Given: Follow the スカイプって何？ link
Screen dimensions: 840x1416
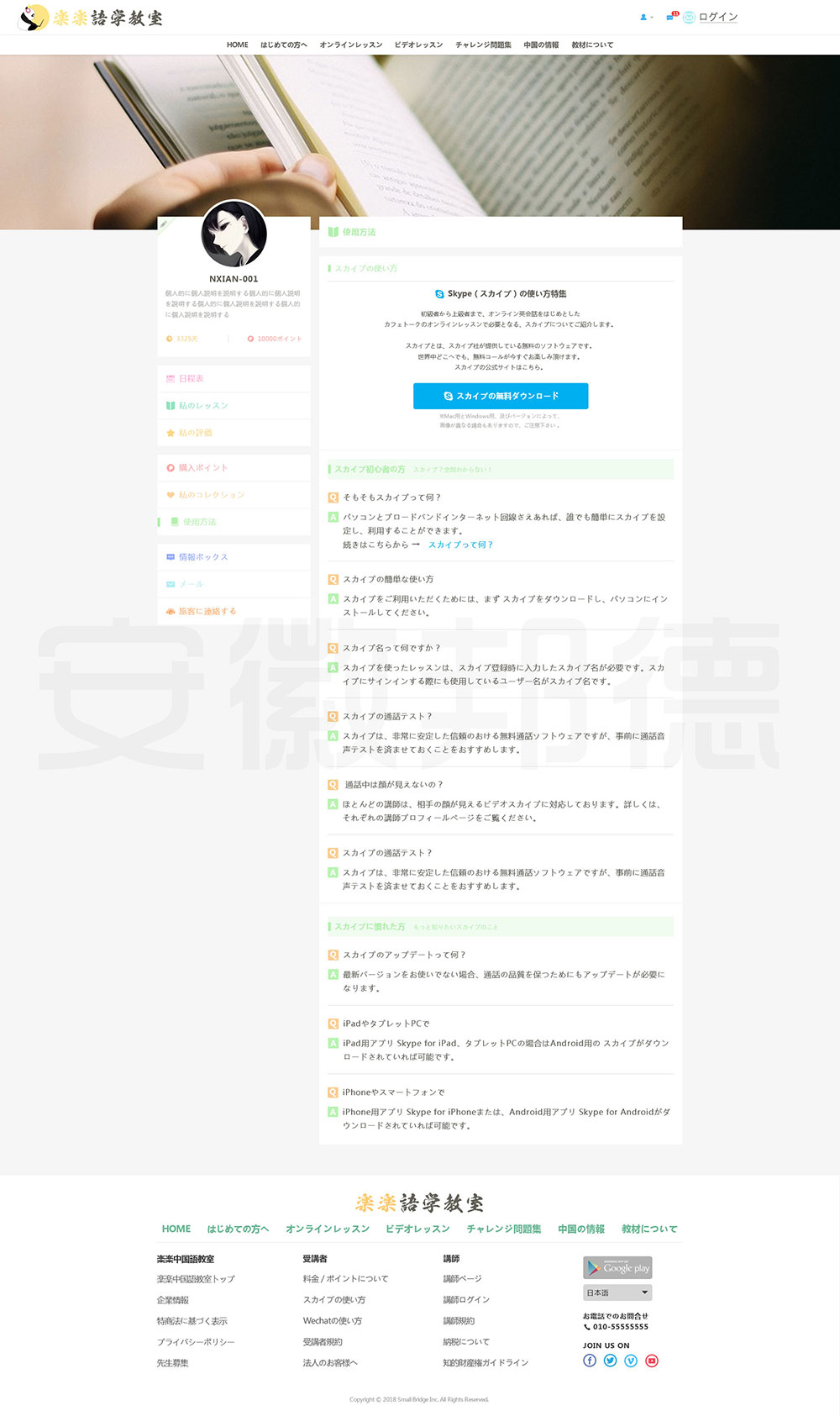Looking at the screenshot, I should [x=460, y=545].
